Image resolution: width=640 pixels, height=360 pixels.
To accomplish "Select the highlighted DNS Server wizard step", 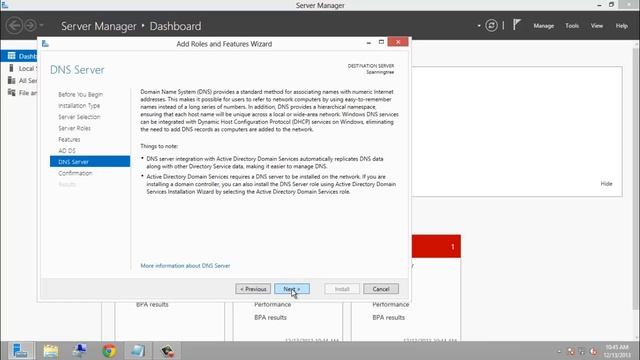I will 90,162.
